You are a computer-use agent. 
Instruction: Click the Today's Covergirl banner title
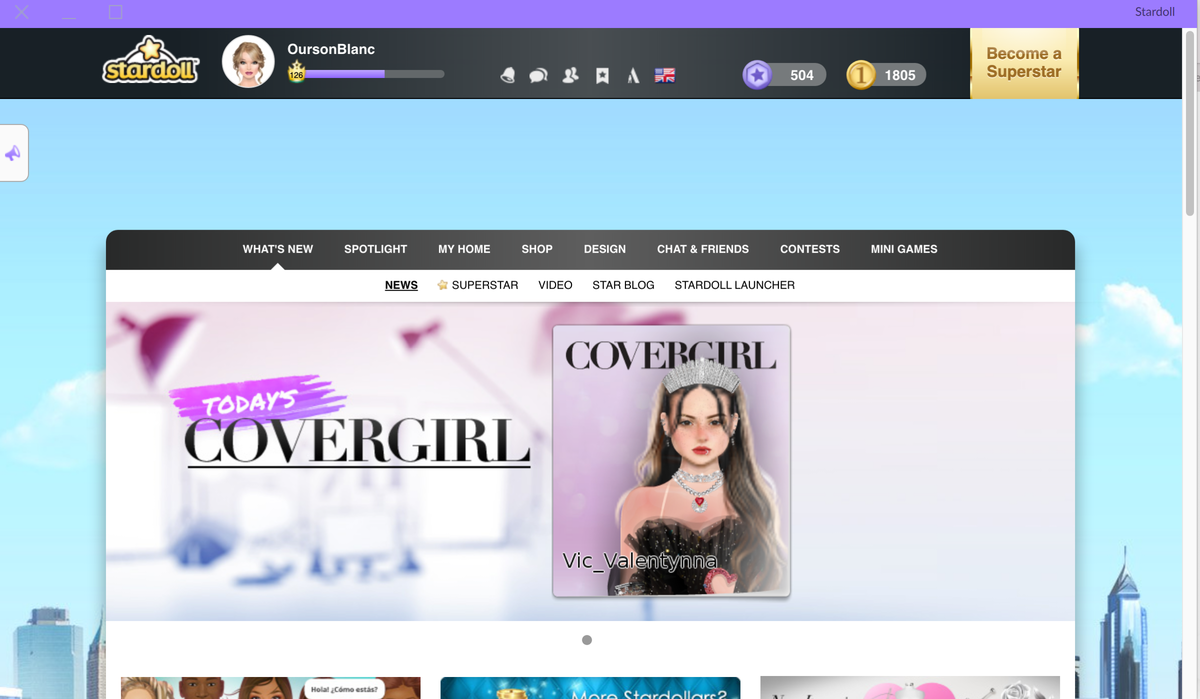tap(352, 422)
